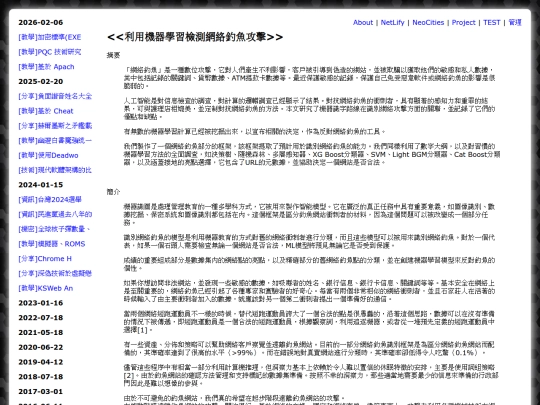Click the article title 利用機器學習檢測網絡釣魚攻擊
The height and width of the screenshot is (405, 540).
point(195,37)
